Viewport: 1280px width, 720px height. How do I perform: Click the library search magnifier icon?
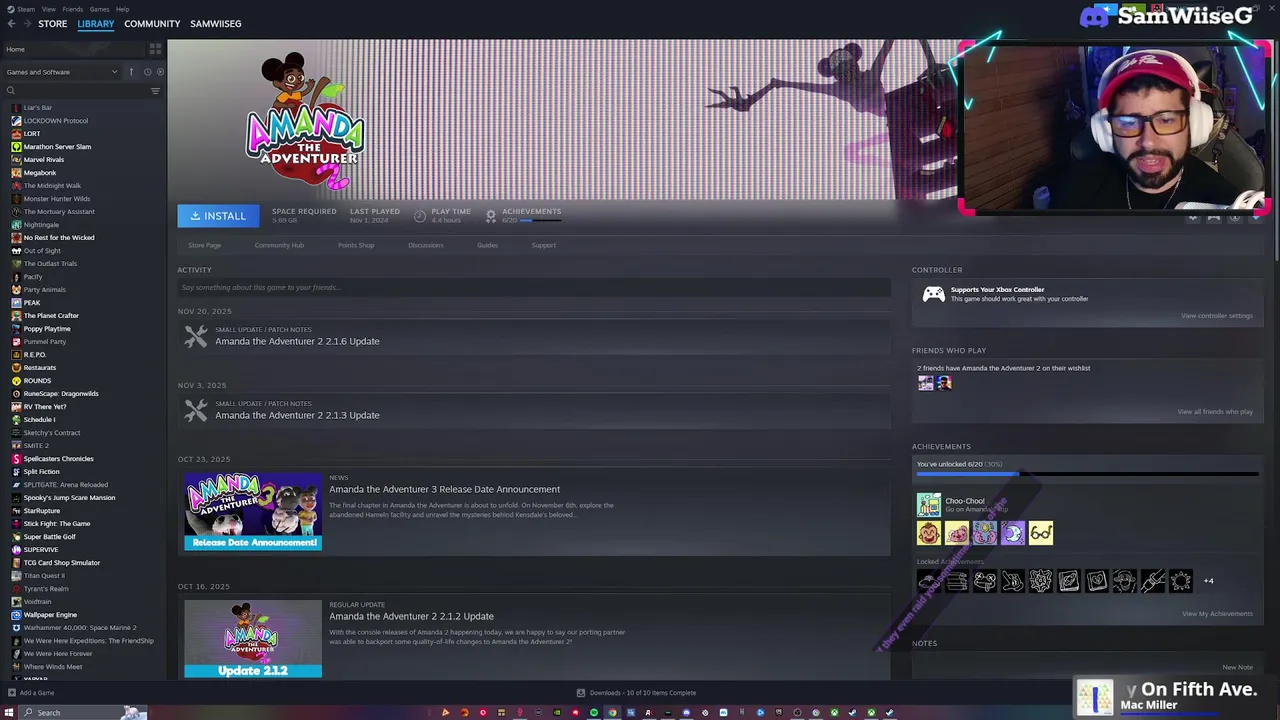coord(11,91)
